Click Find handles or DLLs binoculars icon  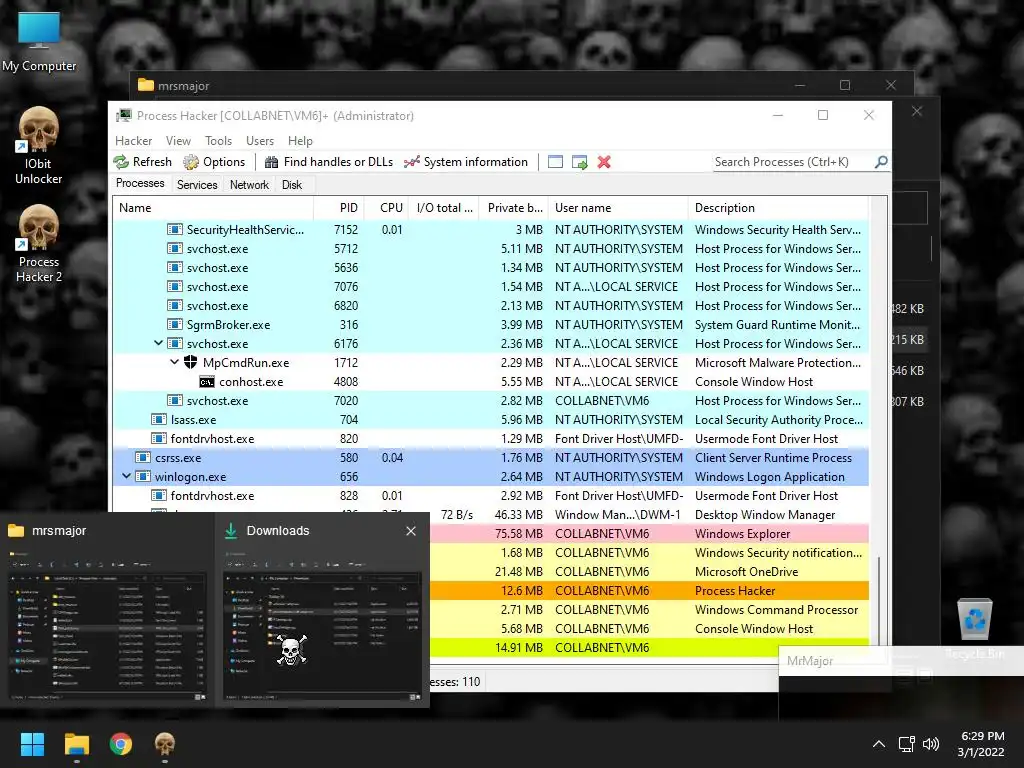(272, 162)
